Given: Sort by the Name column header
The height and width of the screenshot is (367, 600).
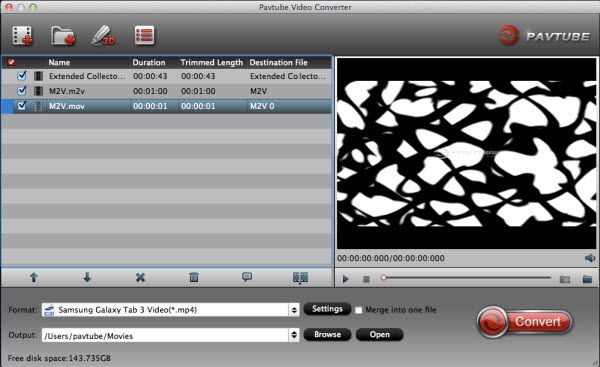Looking at the screenshot, I should pos(59,62).
